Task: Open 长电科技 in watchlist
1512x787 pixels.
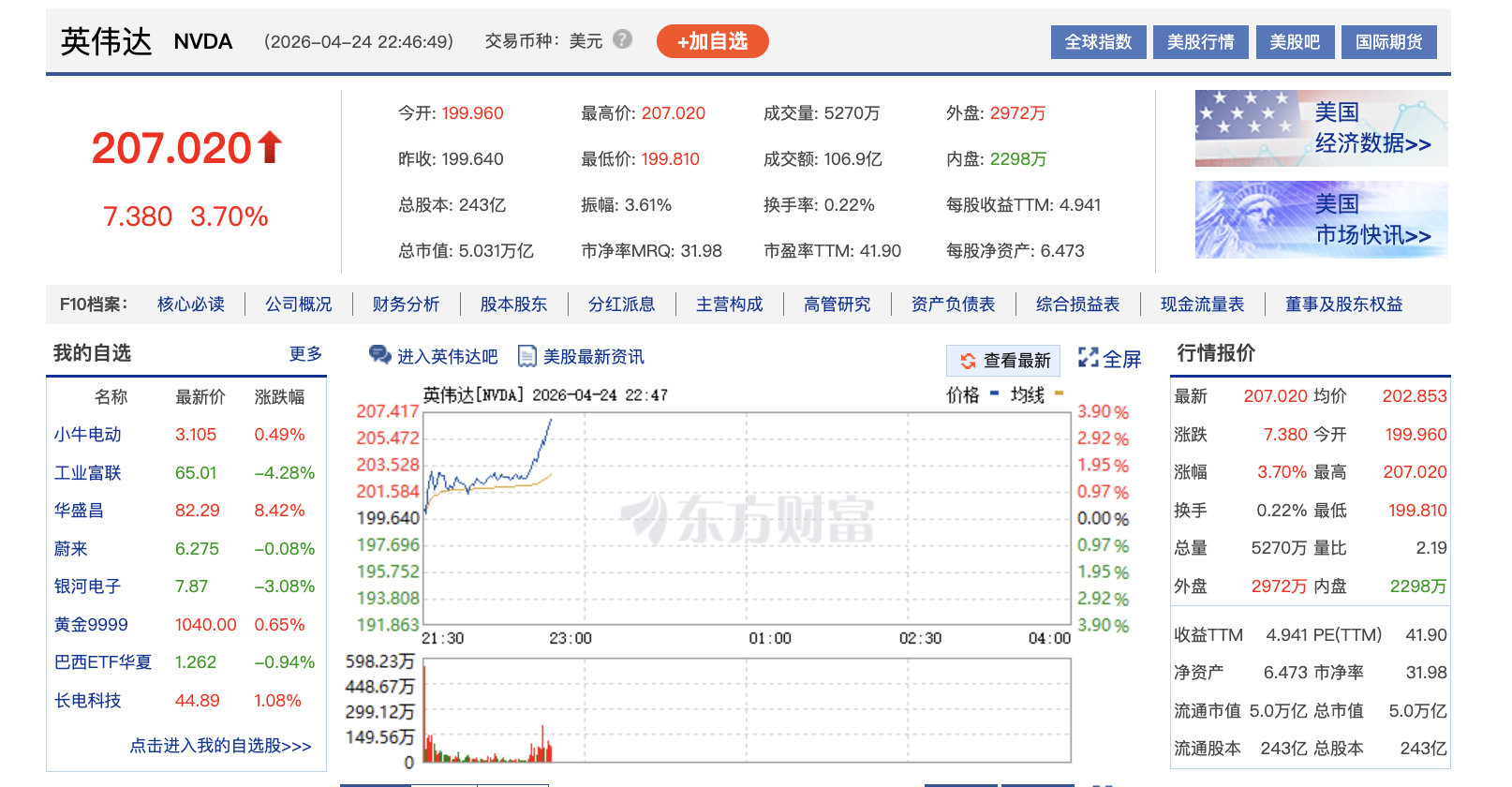Action: click(x=88, y=701)
